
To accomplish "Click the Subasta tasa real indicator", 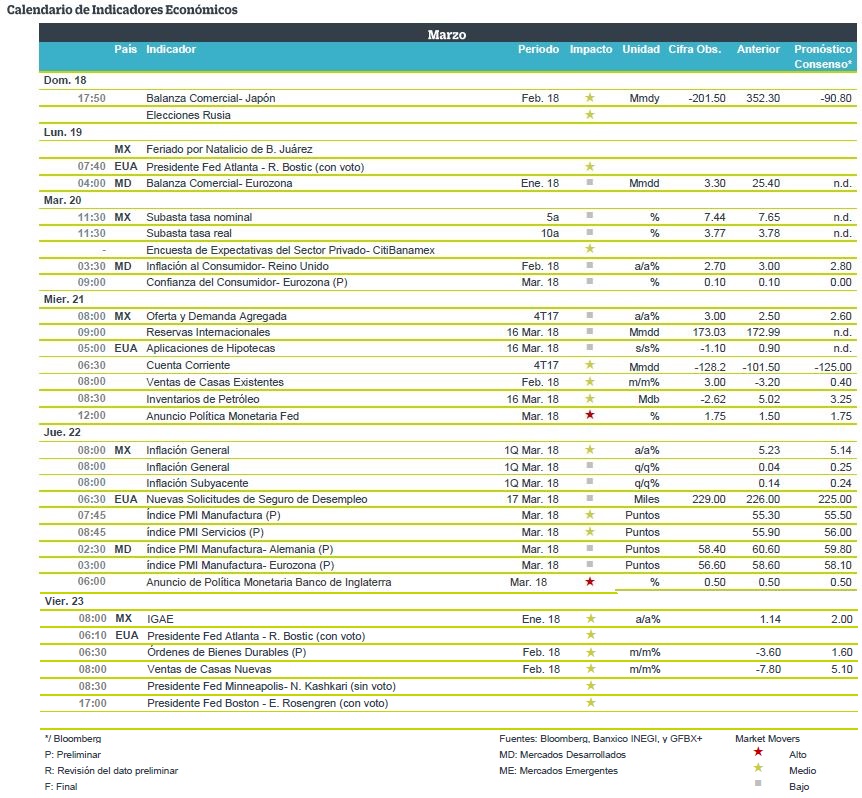I will 189,233.
